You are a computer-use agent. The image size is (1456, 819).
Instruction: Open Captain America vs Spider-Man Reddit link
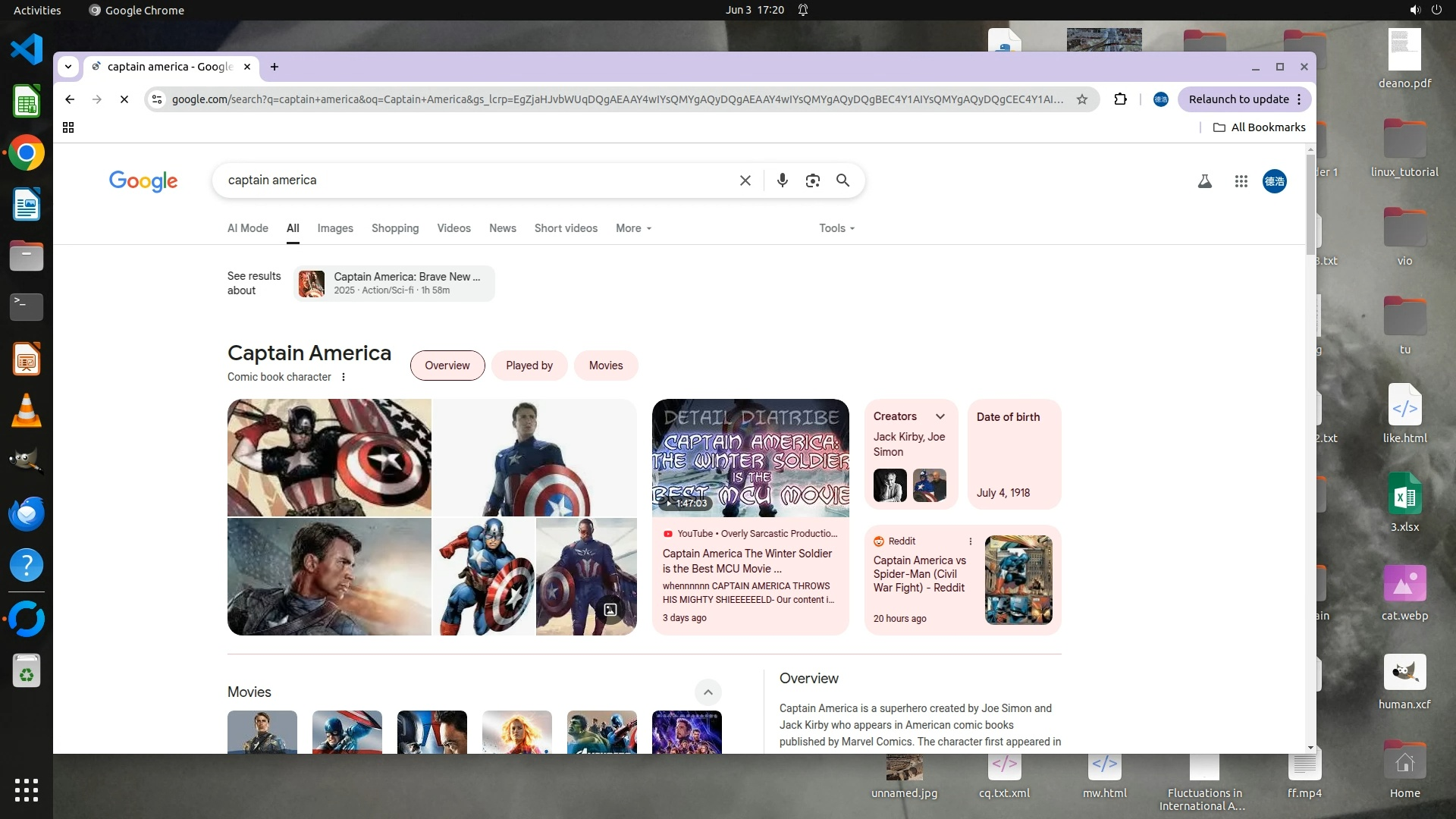coord(919,574)
